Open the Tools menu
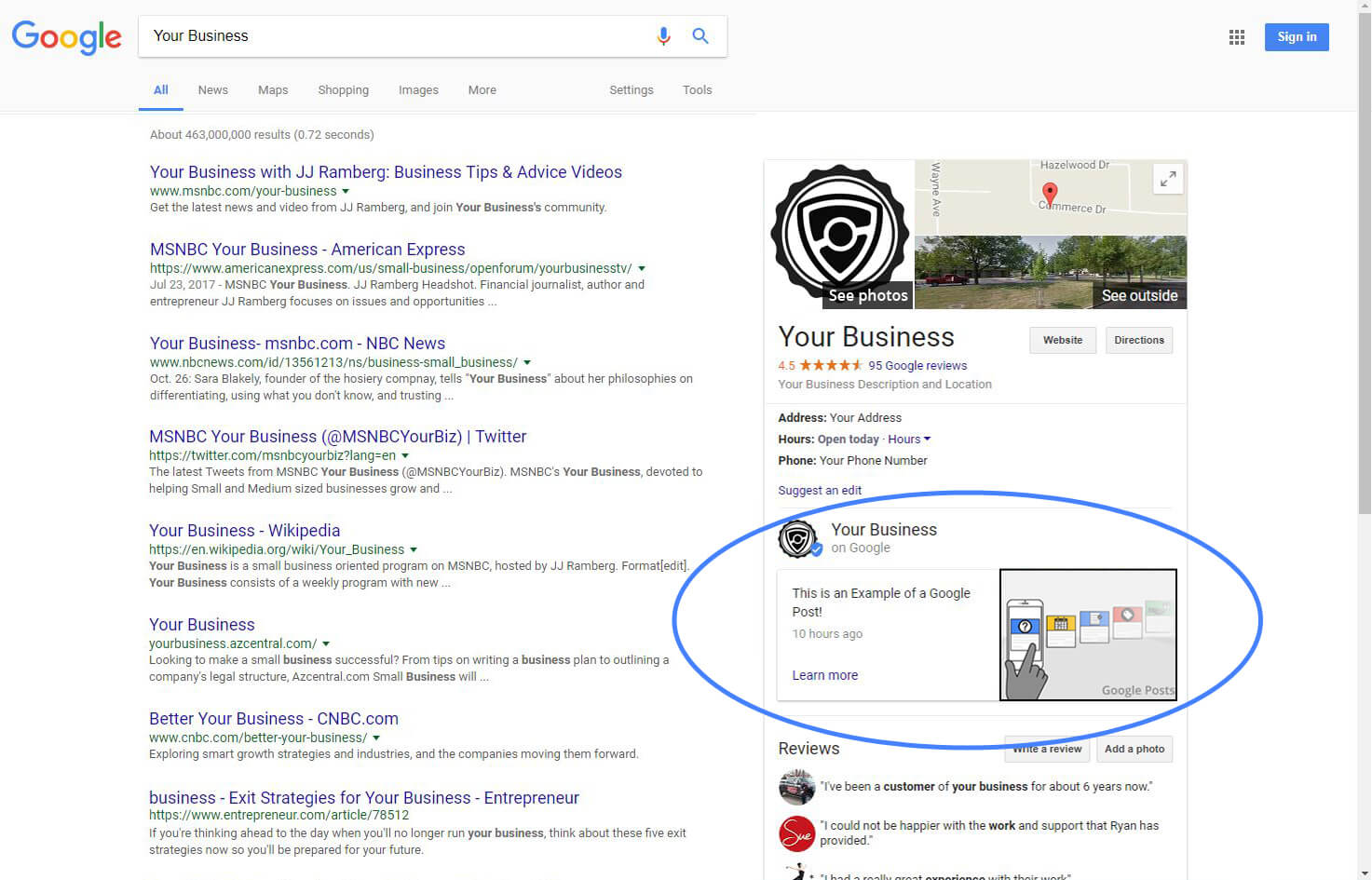1372x880 pixels. point(697,89)
